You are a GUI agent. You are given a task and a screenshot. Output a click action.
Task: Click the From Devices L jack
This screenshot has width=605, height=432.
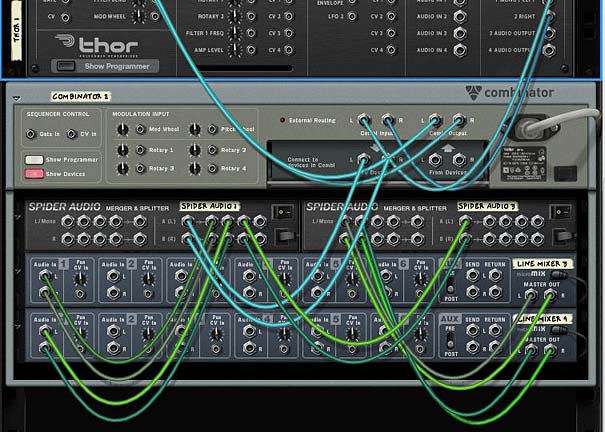coord(435,159)
